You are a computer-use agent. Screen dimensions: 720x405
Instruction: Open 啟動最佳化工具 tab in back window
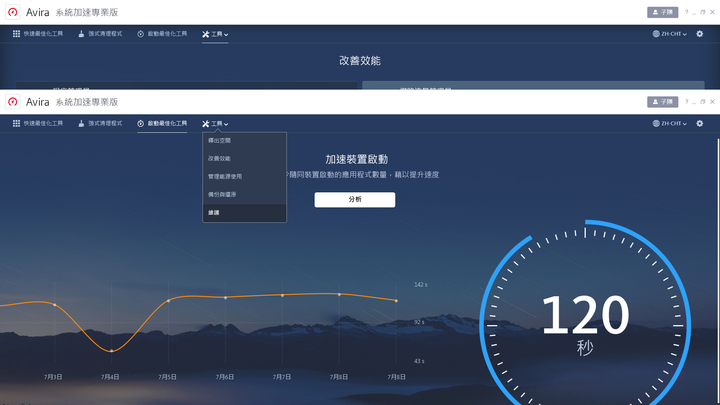[162, 34]
